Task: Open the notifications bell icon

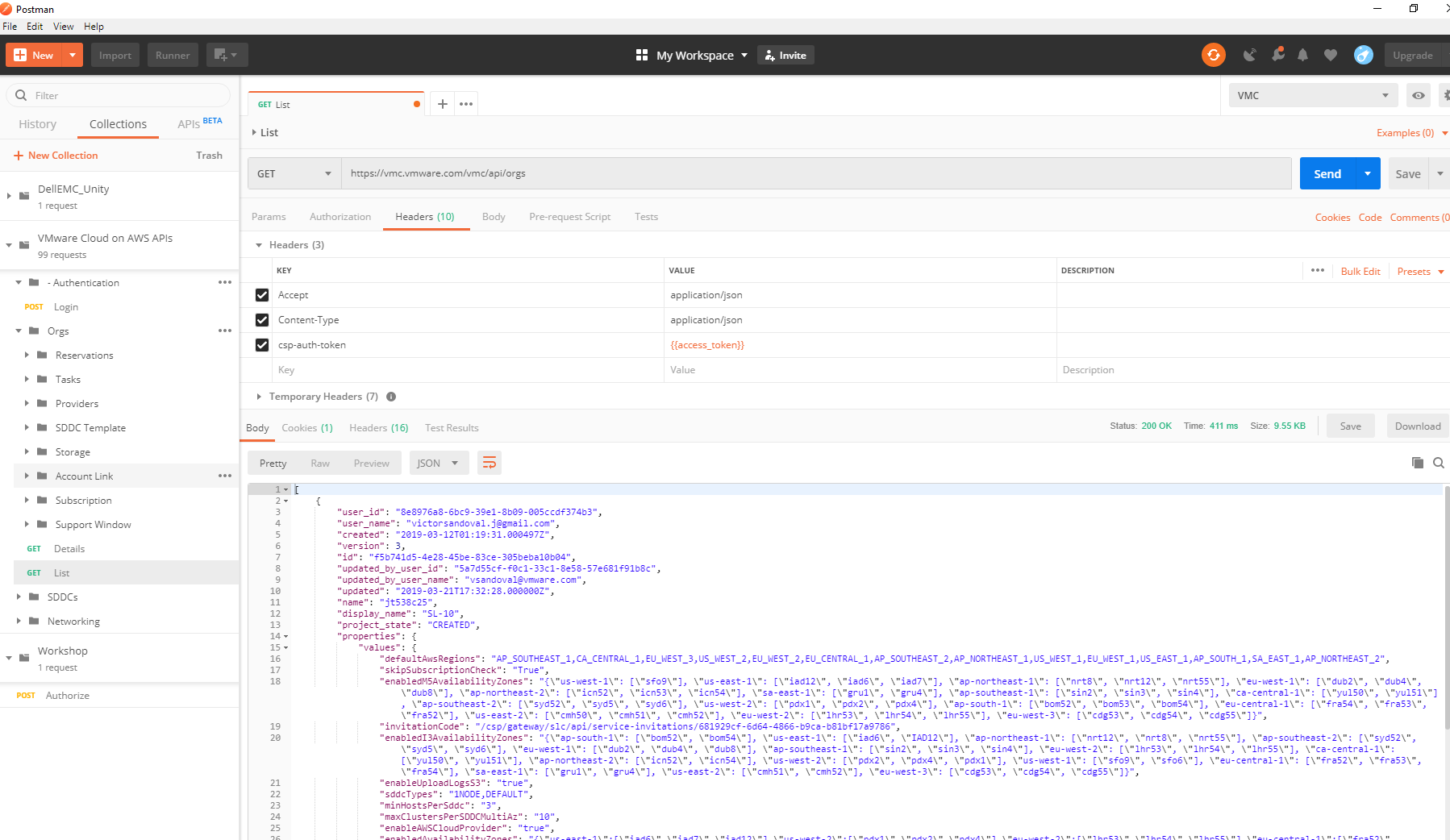Action: [x=1302, y=55]
